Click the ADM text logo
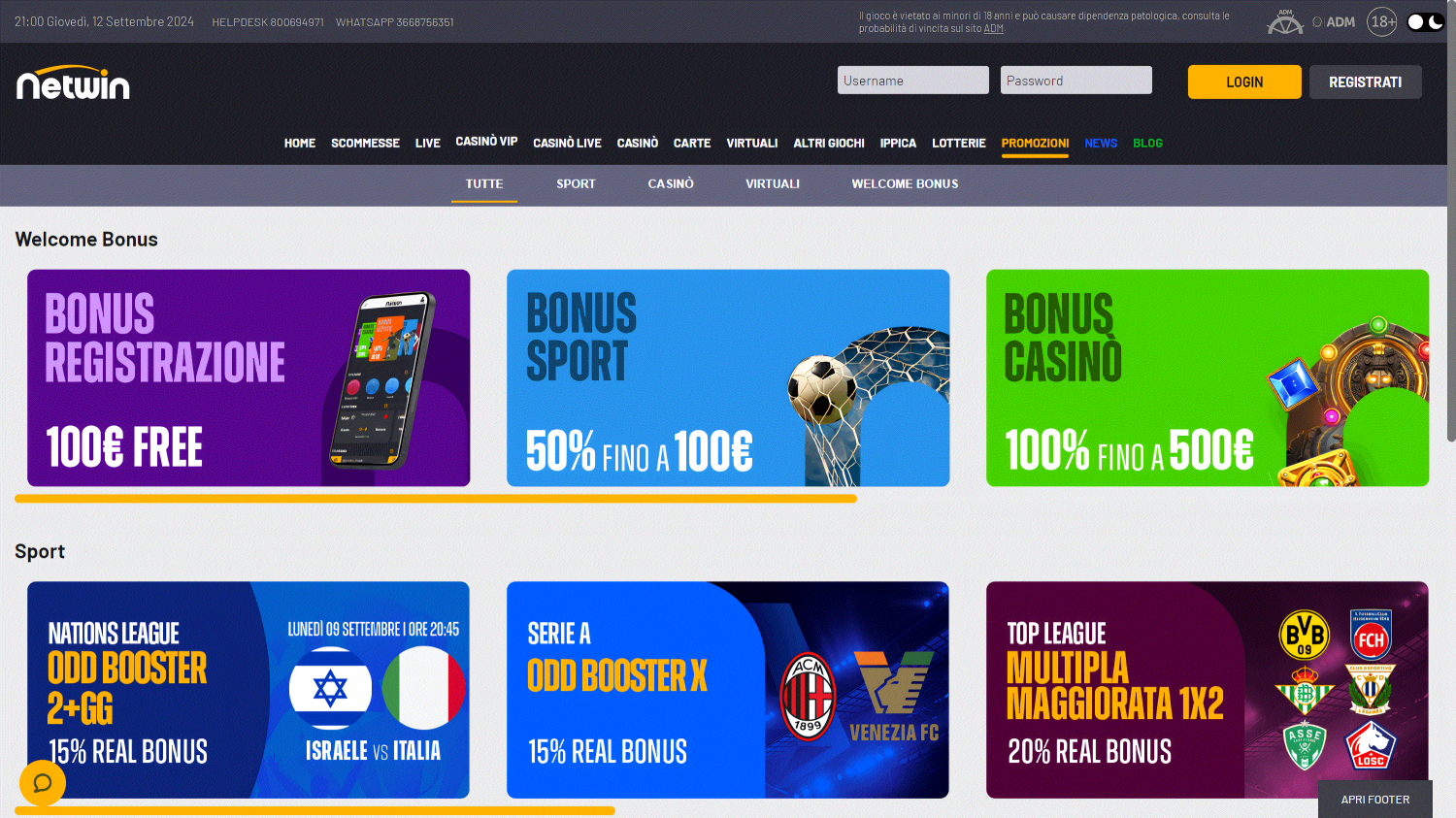The width and height of the screenshot is (1456, 818). [1334, 21]
